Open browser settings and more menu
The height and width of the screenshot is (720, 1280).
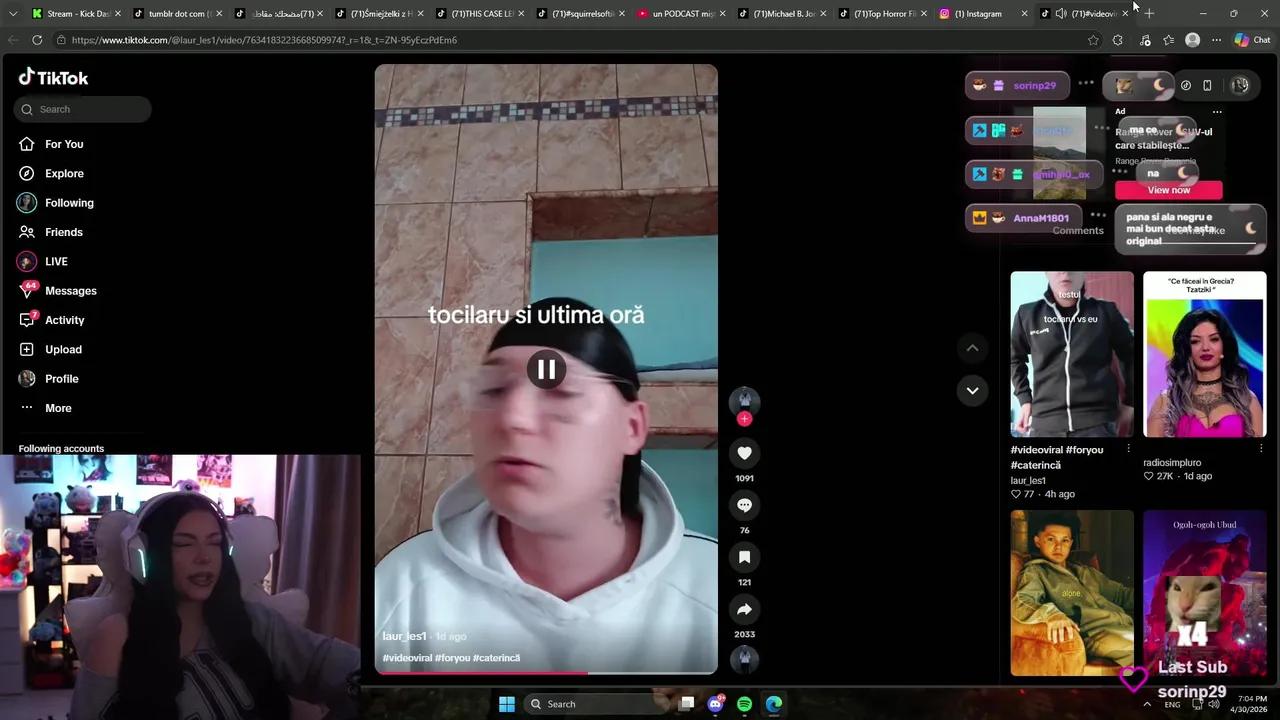coord(1216,40)
